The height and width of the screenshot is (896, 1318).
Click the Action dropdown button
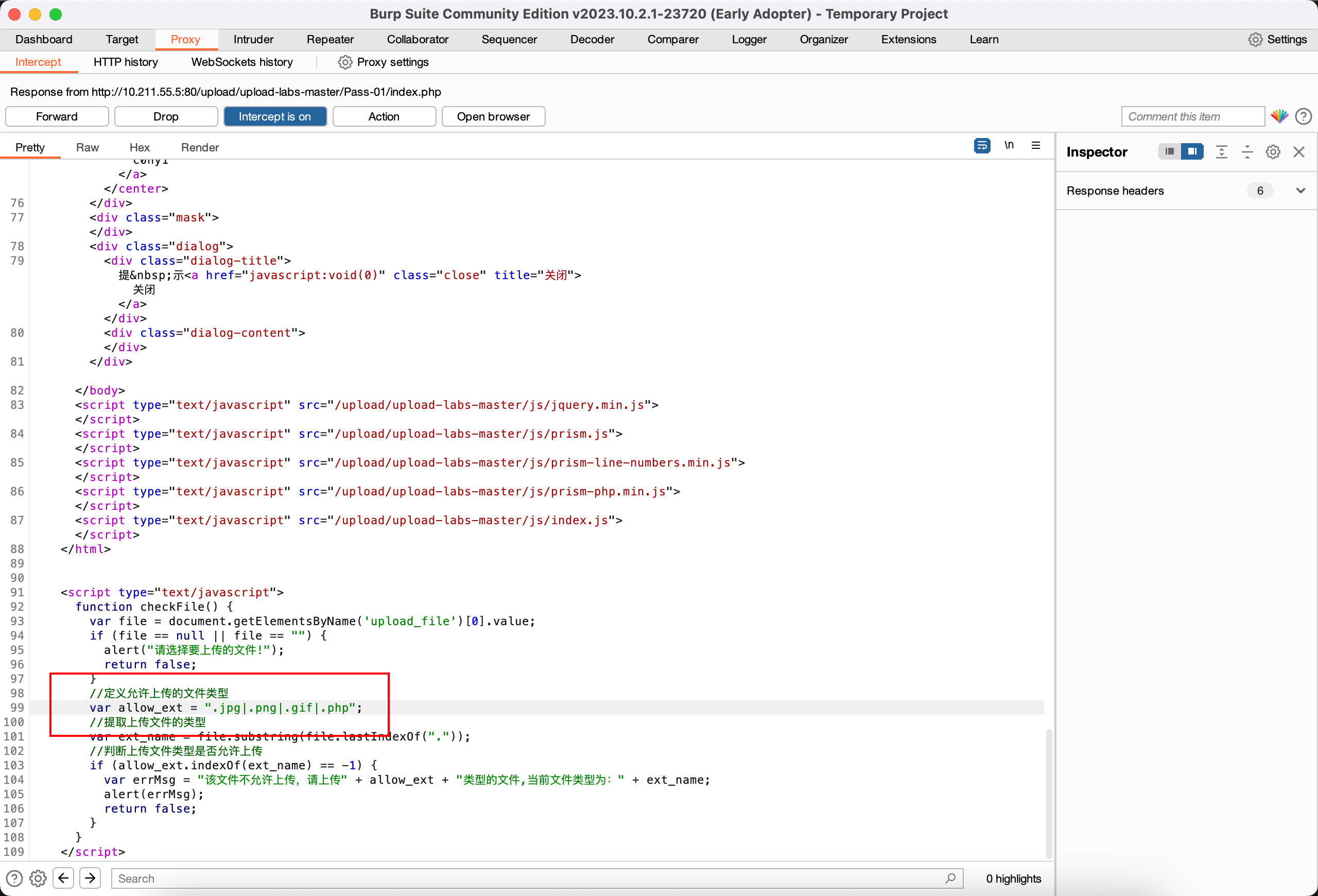coord(383,116)
